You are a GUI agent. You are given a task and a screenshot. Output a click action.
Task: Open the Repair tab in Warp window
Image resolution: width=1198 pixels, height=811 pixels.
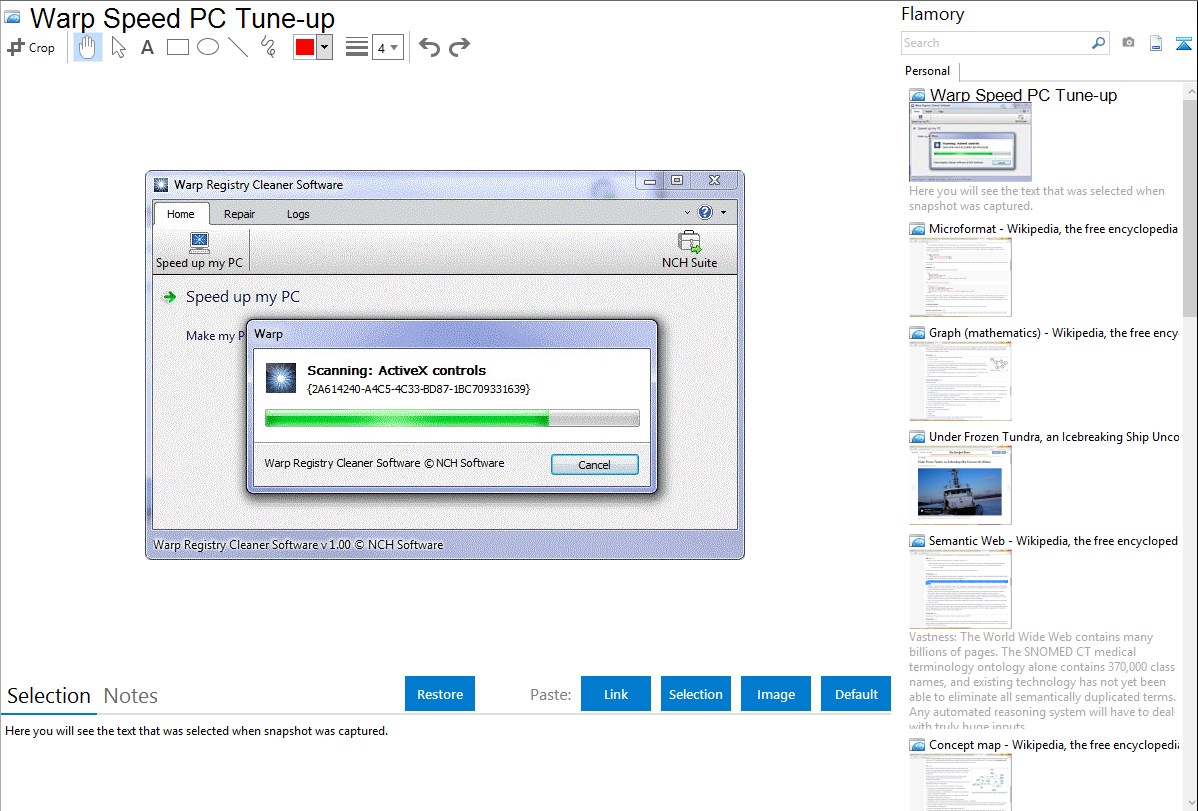click(239, 214)
